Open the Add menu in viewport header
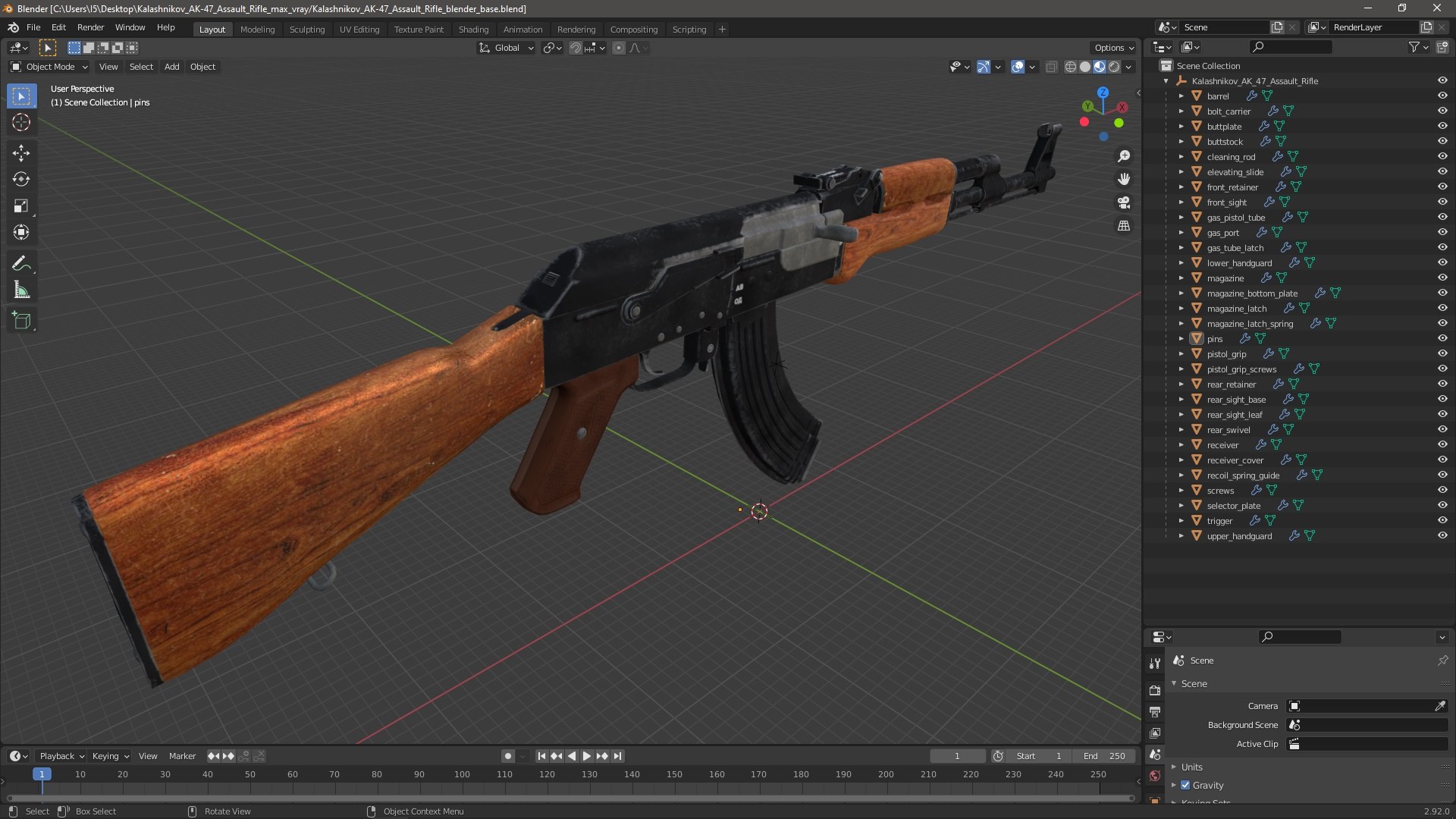 [x=171, y=67]
